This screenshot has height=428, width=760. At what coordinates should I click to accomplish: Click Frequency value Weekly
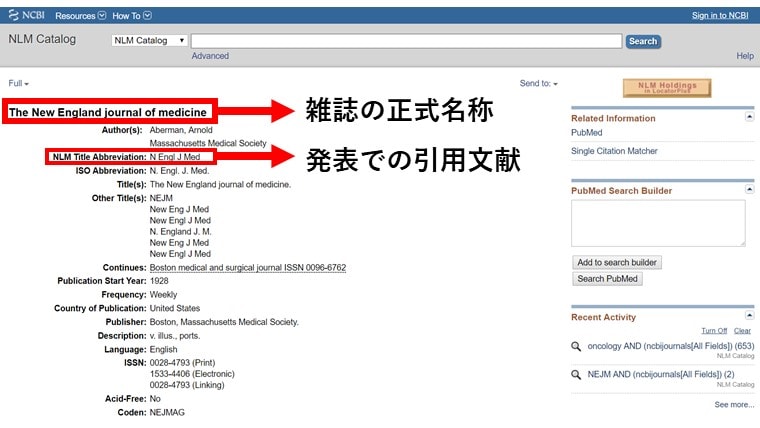[x=163, y=295]
